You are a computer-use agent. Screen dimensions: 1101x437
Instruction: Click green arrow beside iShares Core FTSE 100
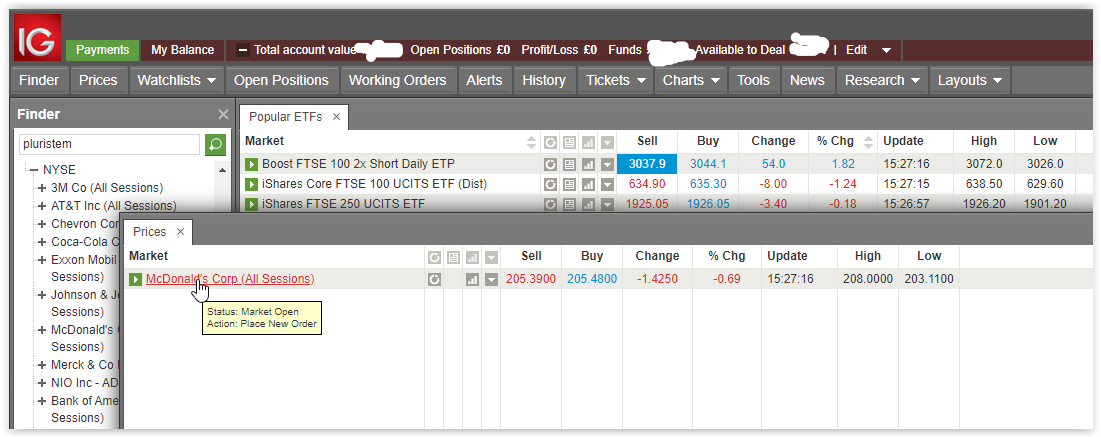[x=251, y=184]
